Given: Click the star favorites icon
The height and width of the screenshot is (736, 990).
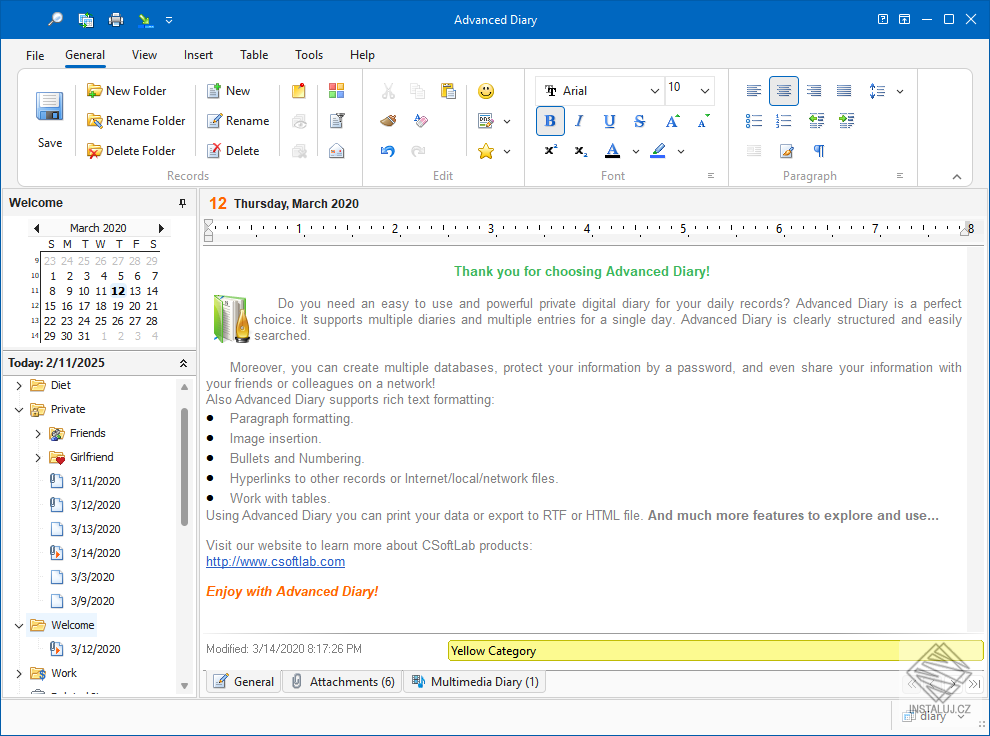Looking at the screenshot, I should click(486, 151).
